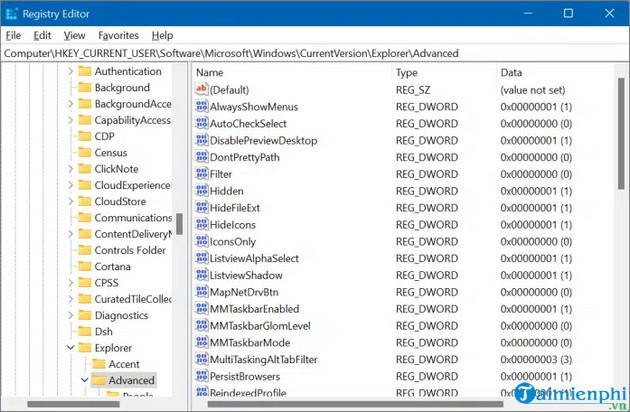This screenshot has height=412, width=630.
Task: Click the tree pane horizontal scrollbar thumb
Action: pos(74,404)
